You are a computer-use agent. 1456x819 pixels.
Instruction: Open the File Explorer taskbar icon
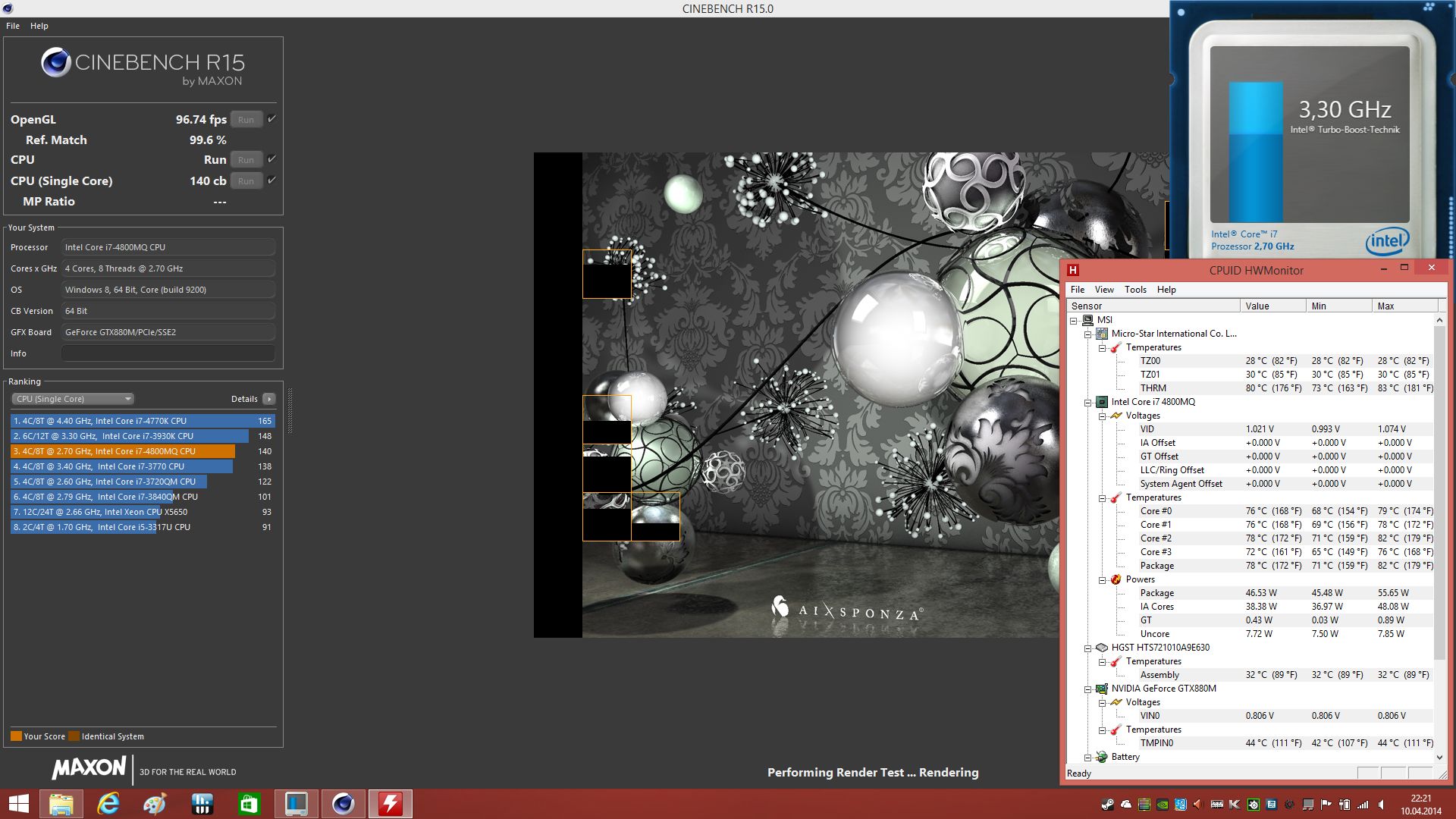click(x=61, y=804)
